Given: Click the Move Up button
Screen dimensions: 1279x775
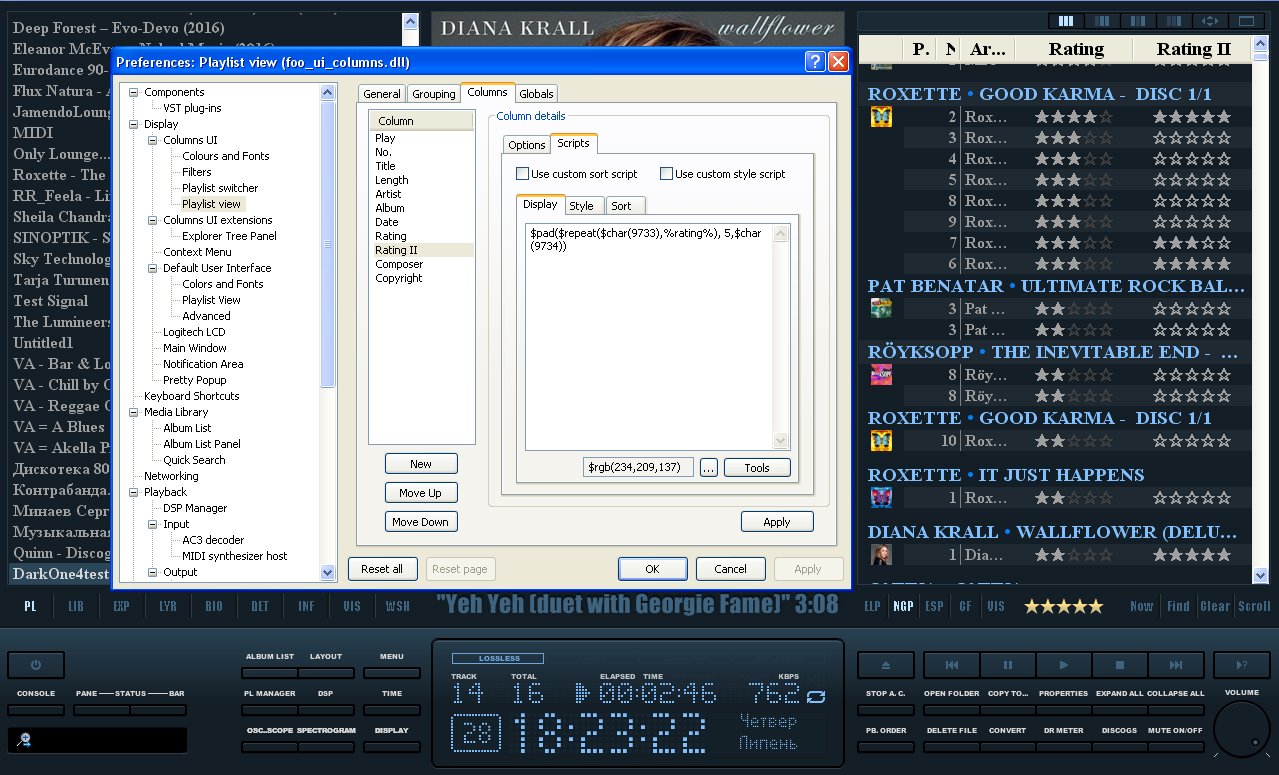Looking at the screenshot, I should click(421, 493).
